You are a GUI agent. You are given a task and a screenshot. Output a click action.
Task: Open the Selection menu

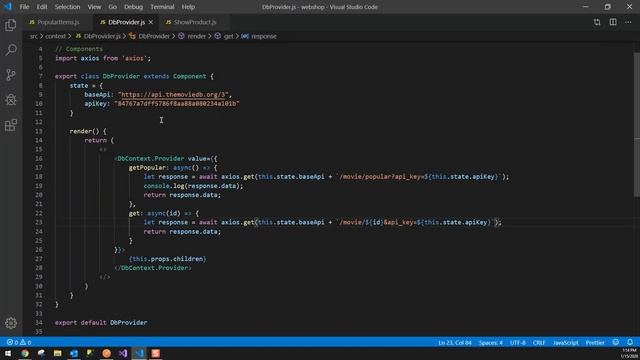click(x=67, y=7)
